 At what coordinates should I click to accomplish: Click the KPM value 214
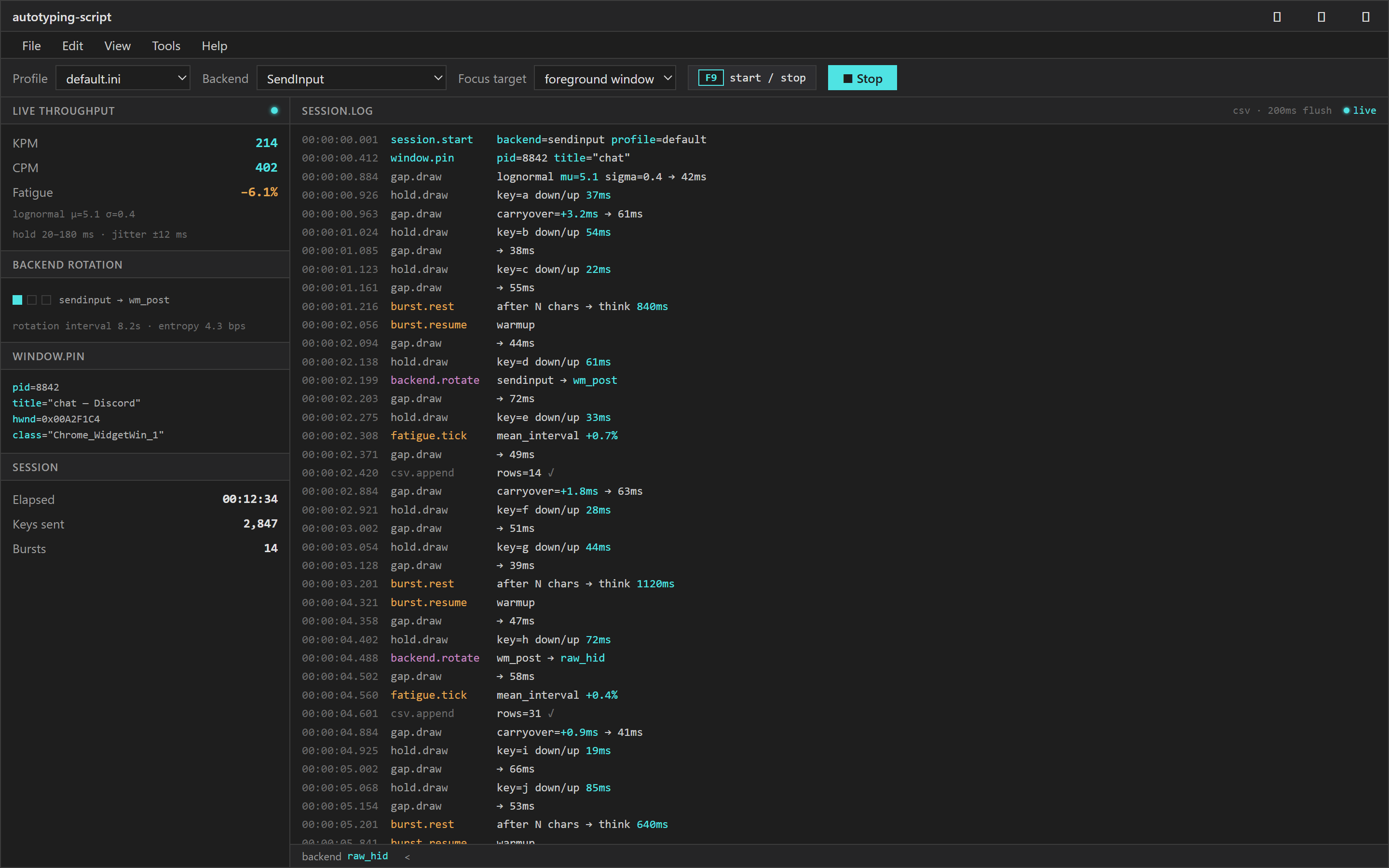266,143
